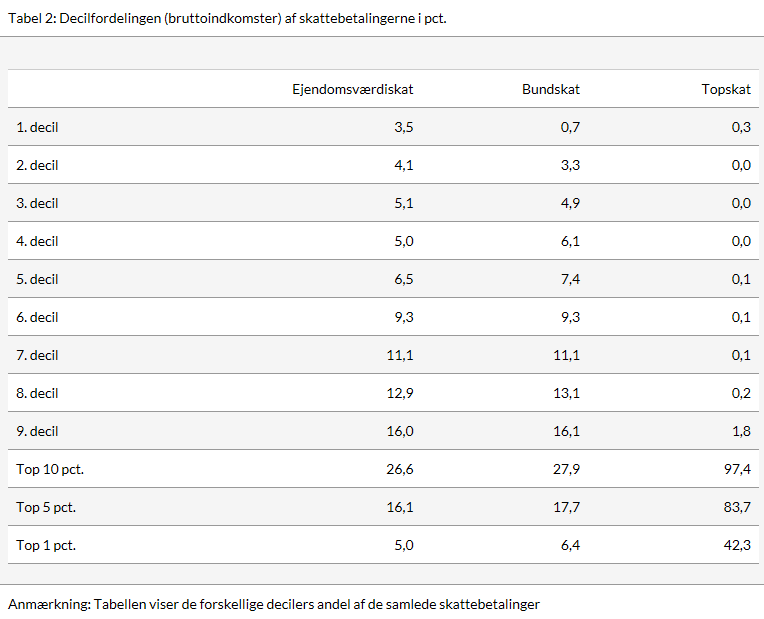Click the Topskat value 1,8 for 9. decil
This screenshot has width=764, height=619.
point(740,431)
